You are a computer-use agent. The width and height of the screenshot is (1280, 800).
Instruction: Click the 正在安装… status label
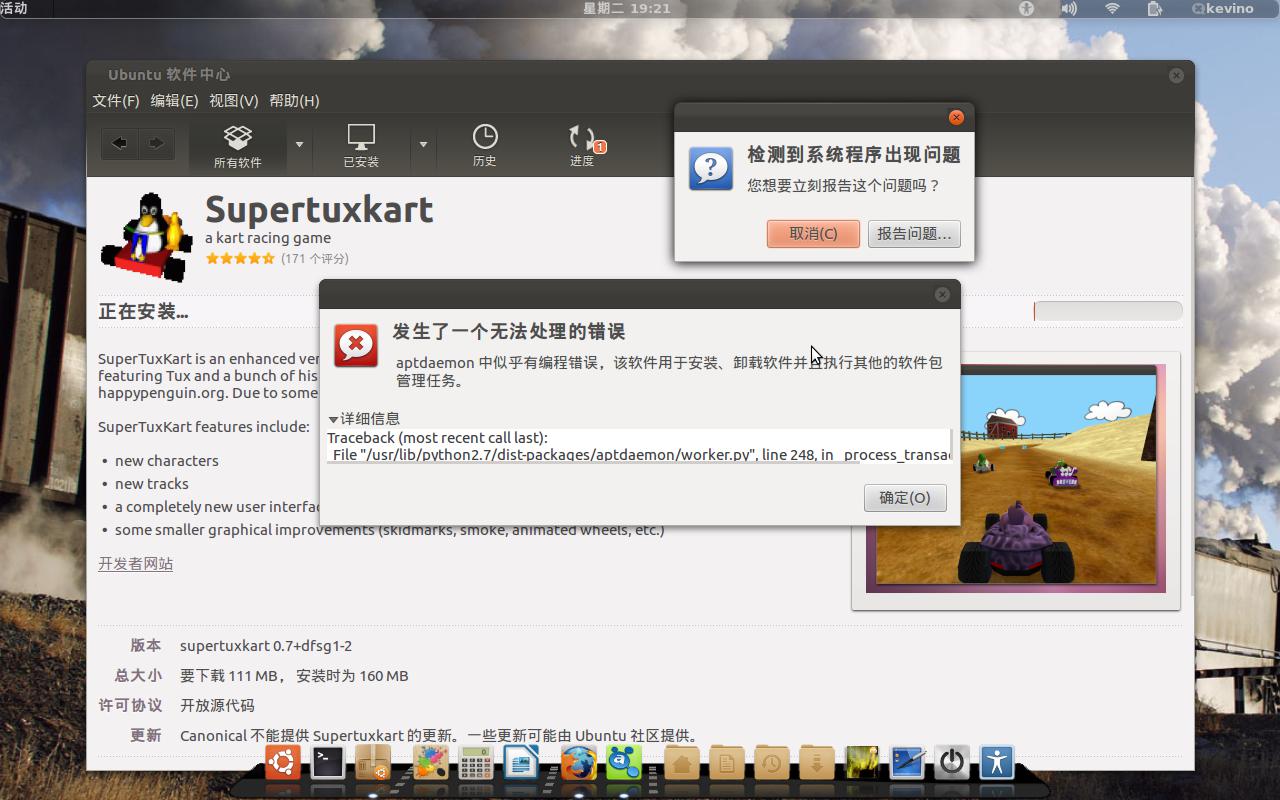point(143,312)
